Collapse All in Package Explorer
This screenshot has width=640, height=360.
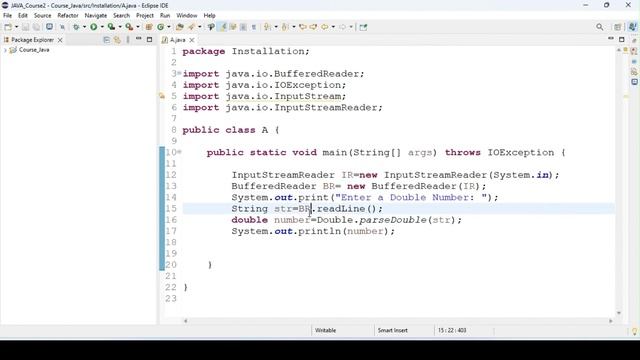(x=107, y=40)
